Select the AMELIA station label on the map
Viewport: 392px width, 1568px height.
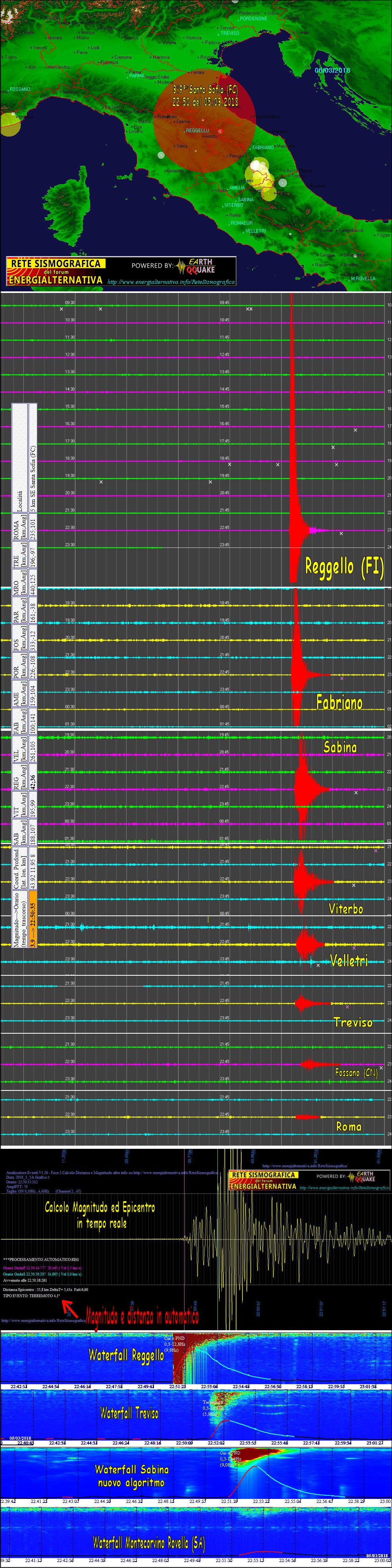[x=237, y=187]
